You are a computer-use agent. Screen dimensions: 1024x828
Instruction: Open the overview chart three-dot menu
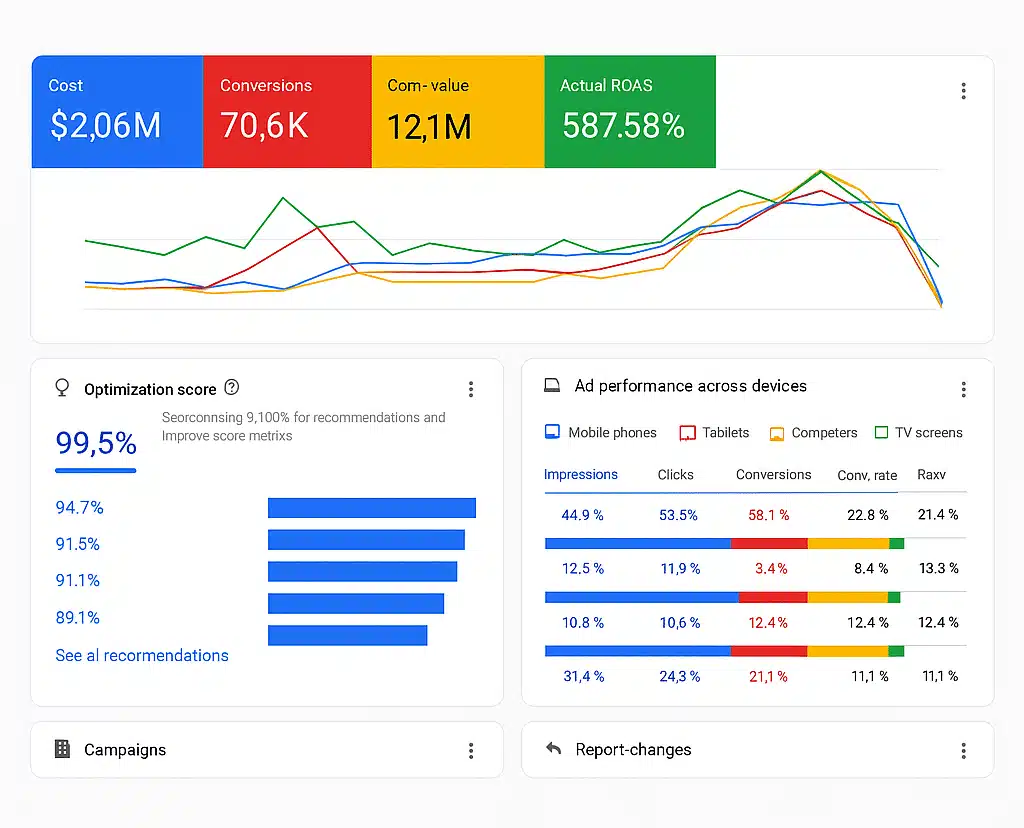pyautogui.click(x=963, y=91)
